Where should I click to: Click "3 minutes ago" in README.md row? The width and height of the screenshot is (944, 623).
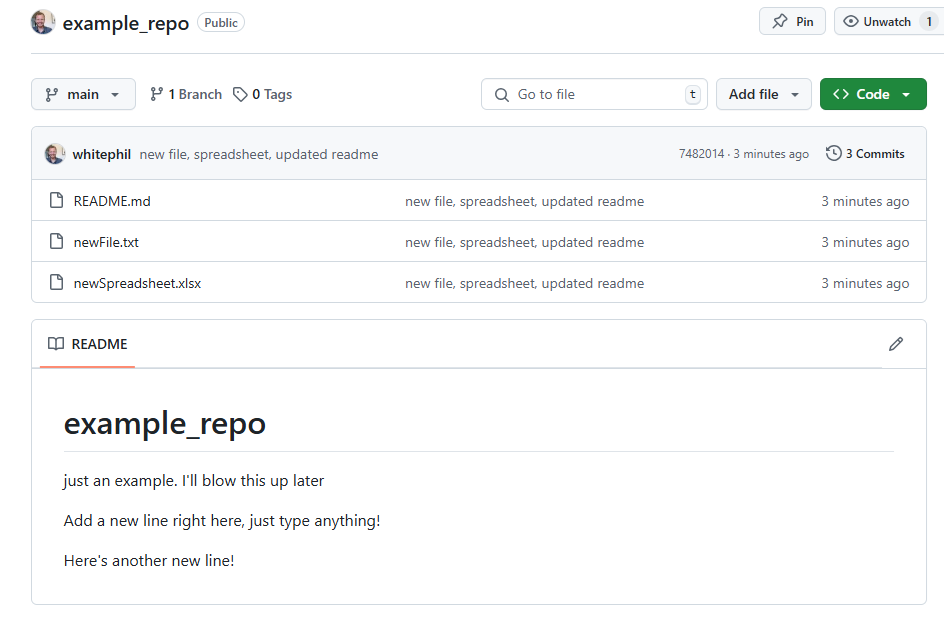(x=865, y=201)
